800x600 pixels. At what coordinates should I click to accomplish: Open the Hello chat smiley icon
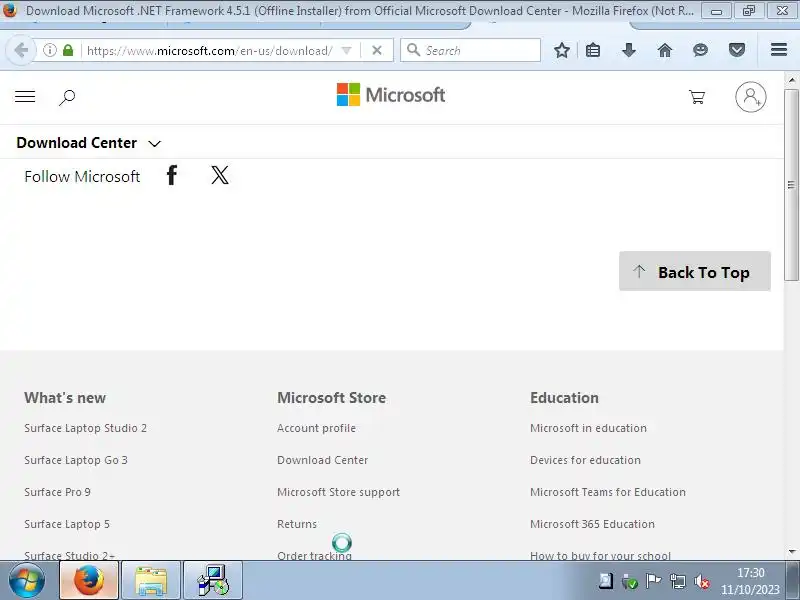coord(701,50)
